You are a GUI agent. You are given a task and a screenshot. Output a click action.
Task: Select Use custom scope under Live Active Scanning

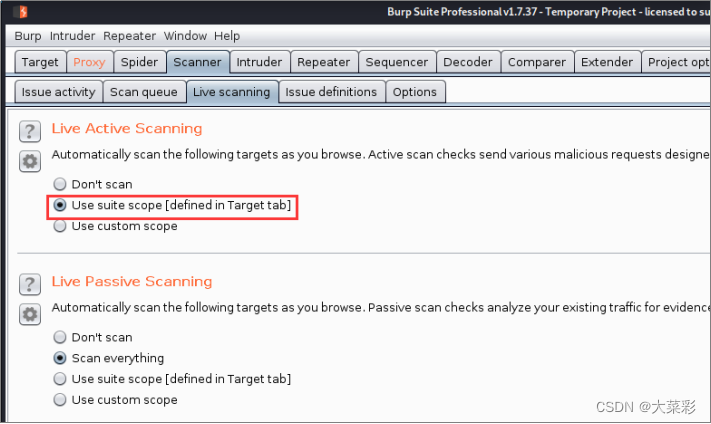pos(116,226)
